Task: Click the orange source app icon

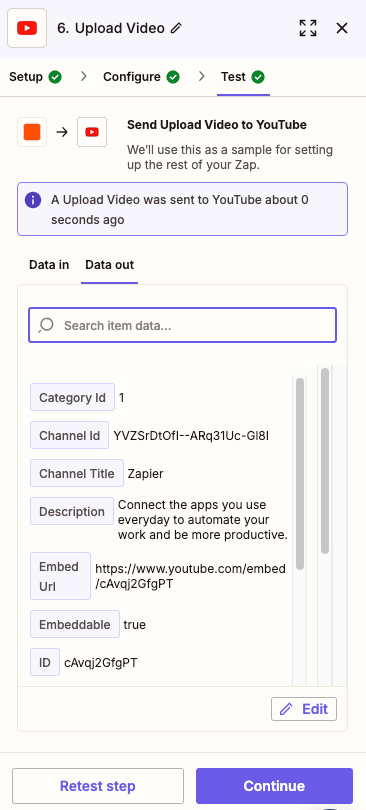Action: (x=32, y=132)
